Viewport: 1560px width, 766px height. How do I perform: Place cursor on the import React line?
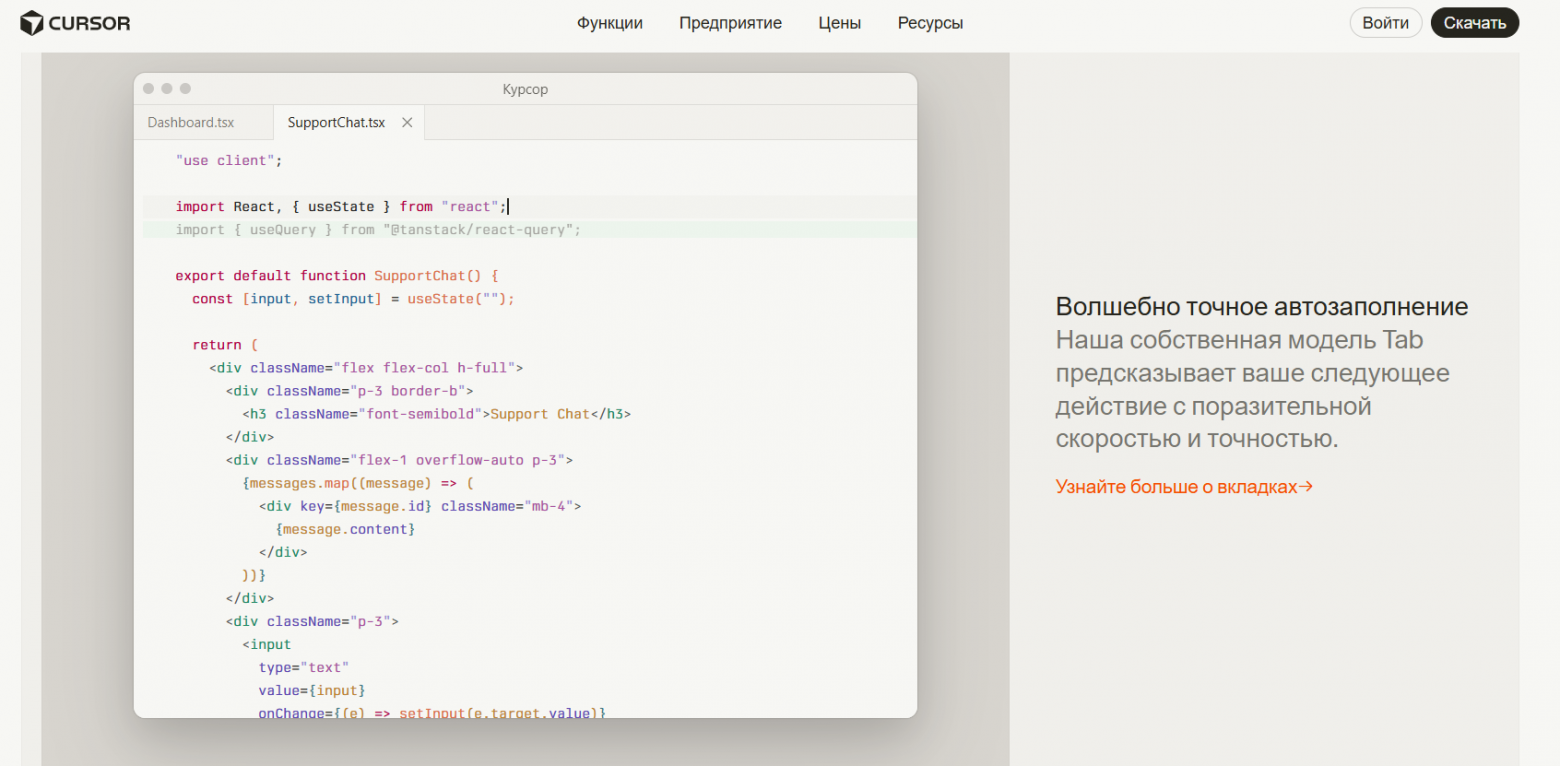click(340, 207)
